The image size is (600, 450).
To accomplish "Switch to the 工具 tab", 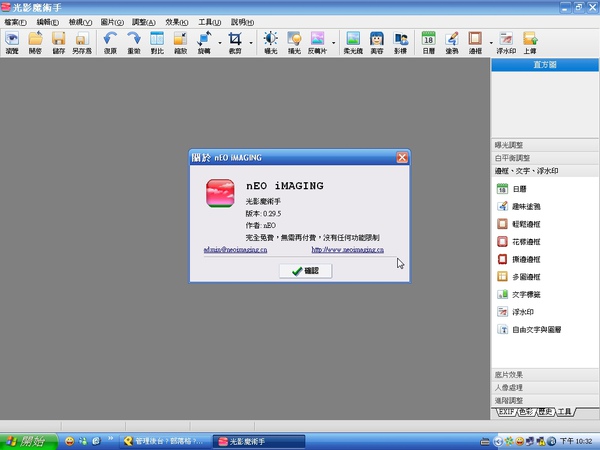I will [564, 412].
